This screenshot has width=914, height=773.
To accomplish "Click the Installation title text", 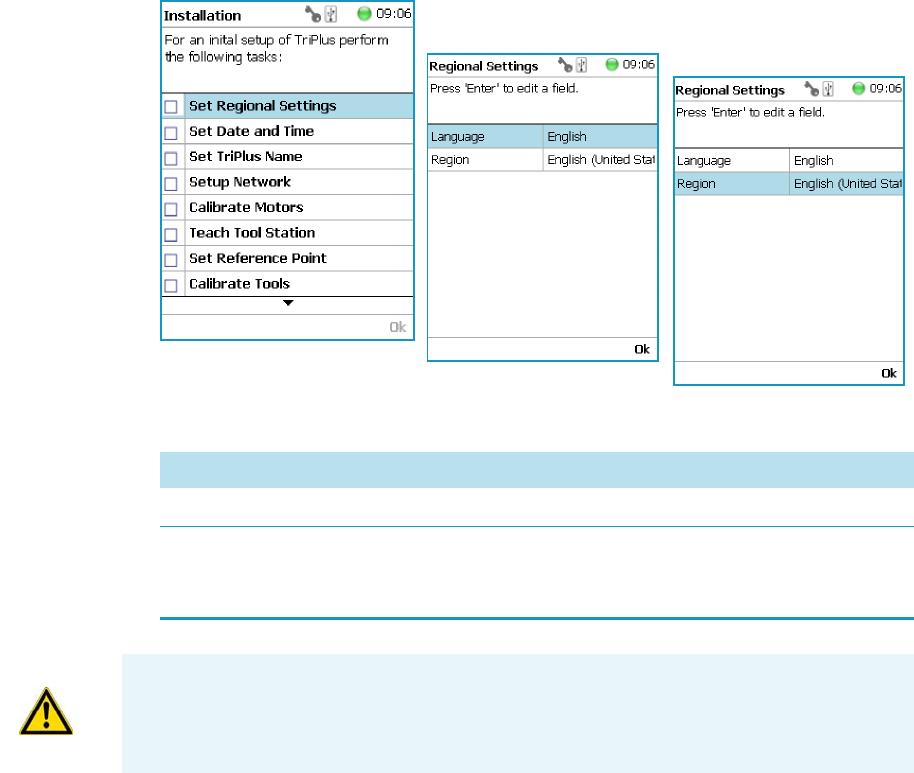I will tap(202, 16).
